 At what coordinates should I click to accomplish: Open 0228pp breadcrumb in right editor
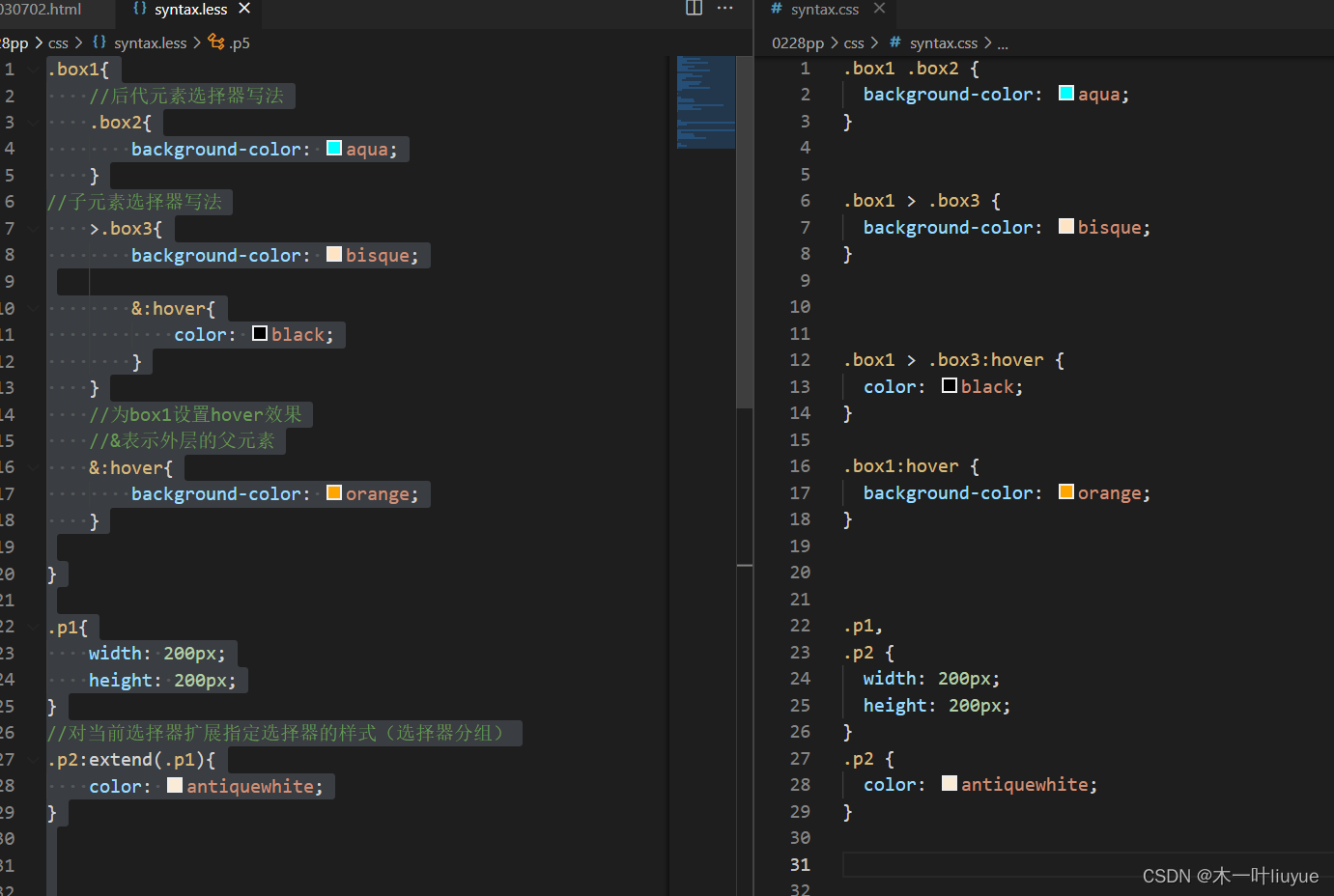pyautogui.click(x=798, y=43)
